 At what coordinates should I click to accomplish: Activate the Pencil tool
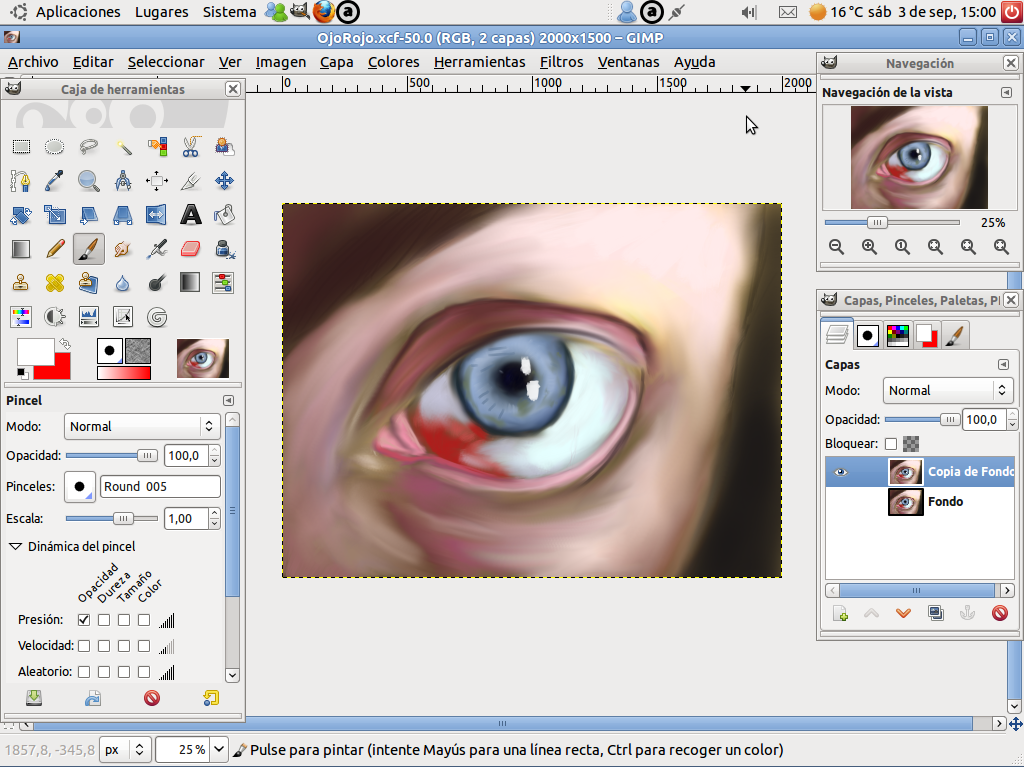55,248
